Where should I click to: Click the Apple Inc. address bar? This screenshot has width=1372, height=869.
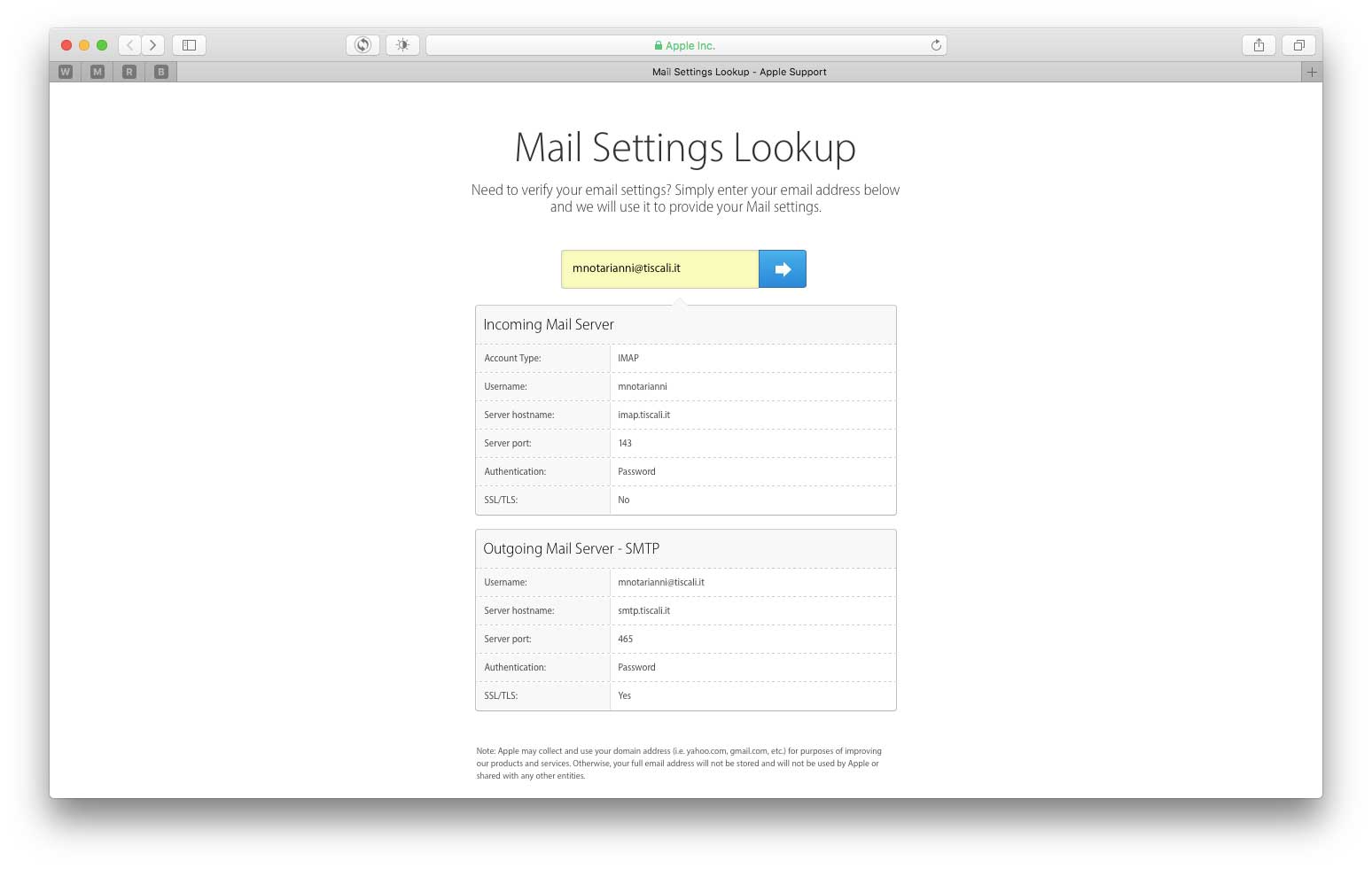tap(686, 45)
